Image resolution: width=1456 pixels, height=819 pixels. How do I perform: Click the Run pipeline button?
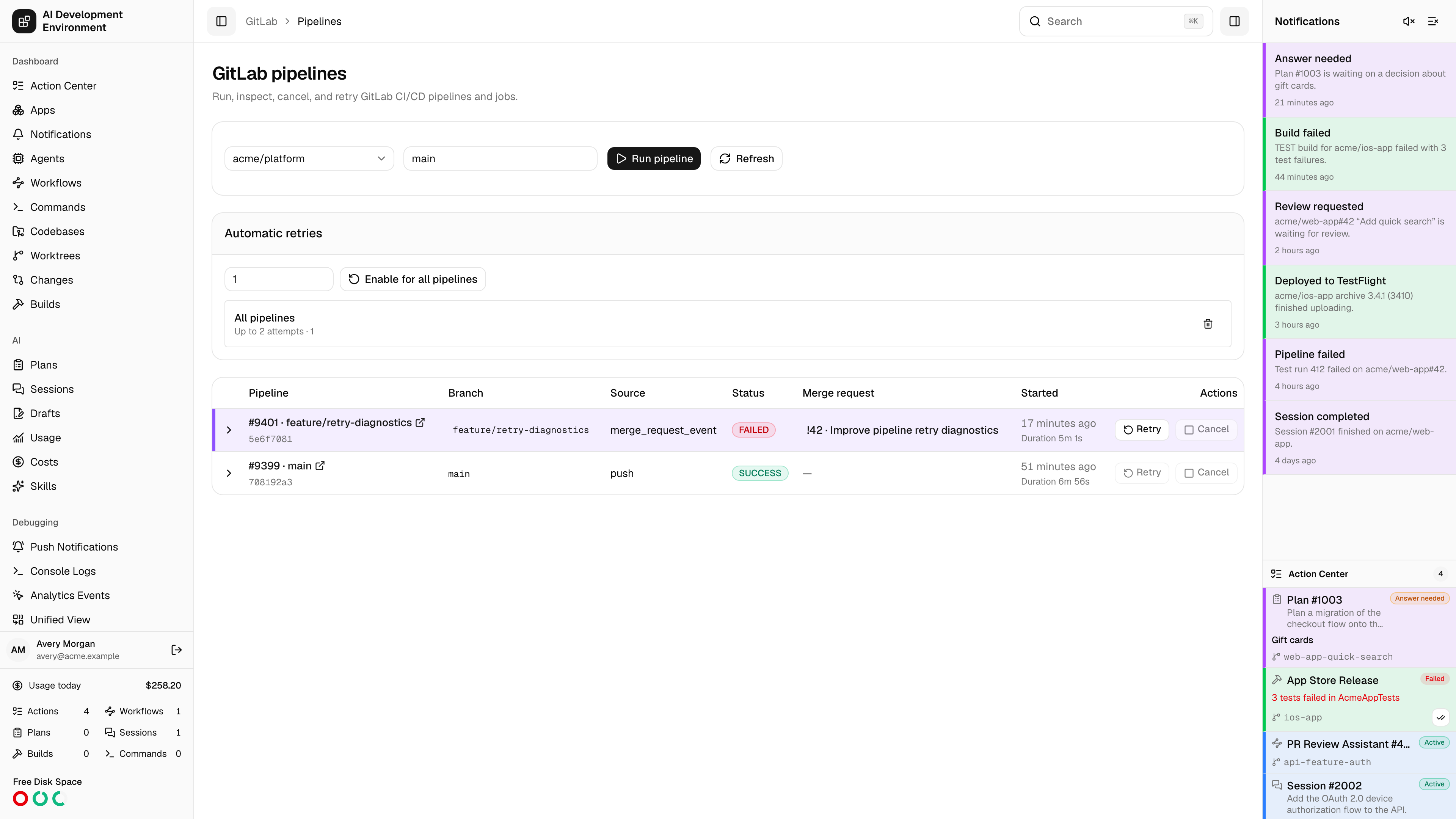coord(654,159)
